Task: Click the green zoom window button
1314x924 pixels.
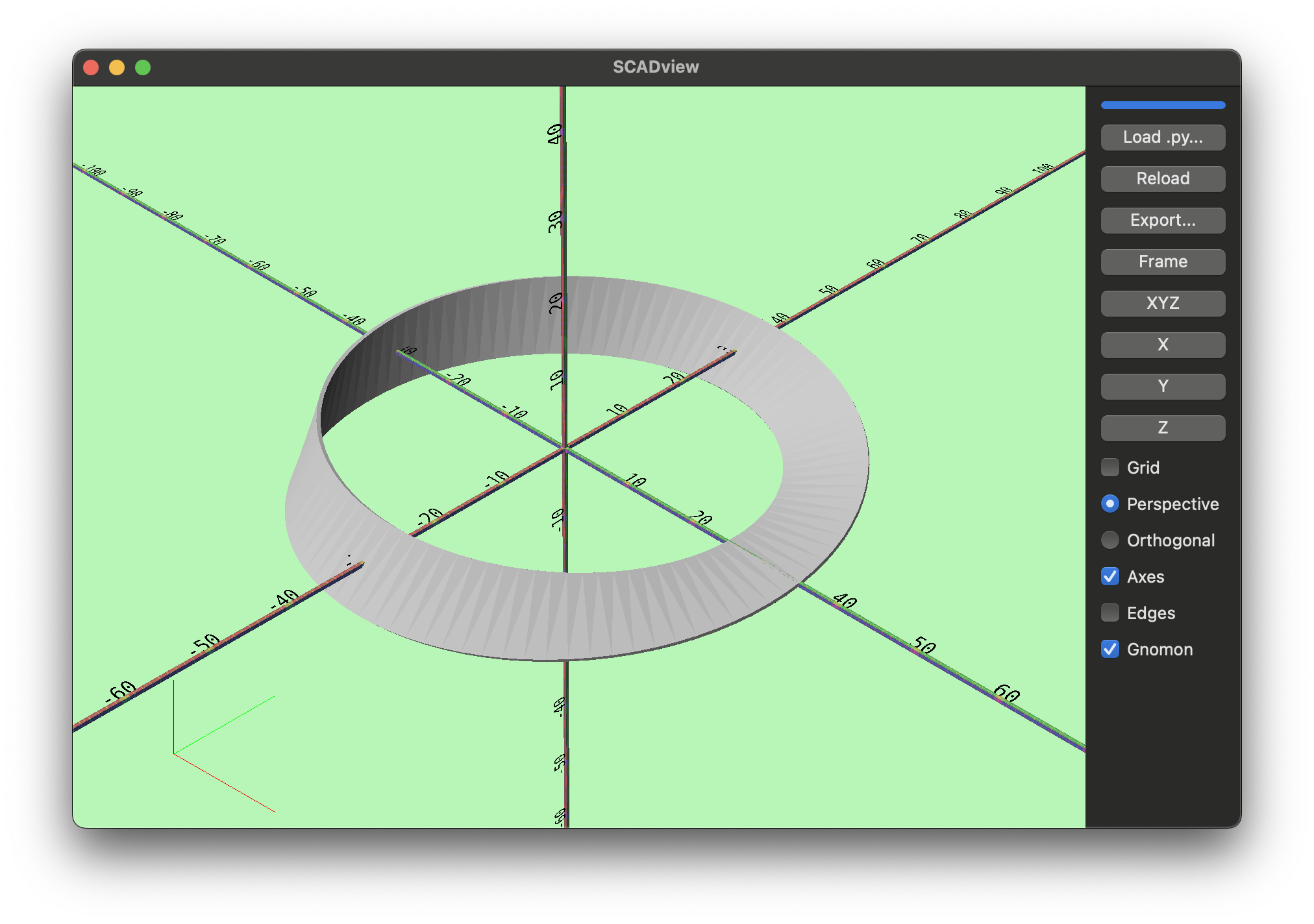Action: pyautogui.click(x=143, y=67)
